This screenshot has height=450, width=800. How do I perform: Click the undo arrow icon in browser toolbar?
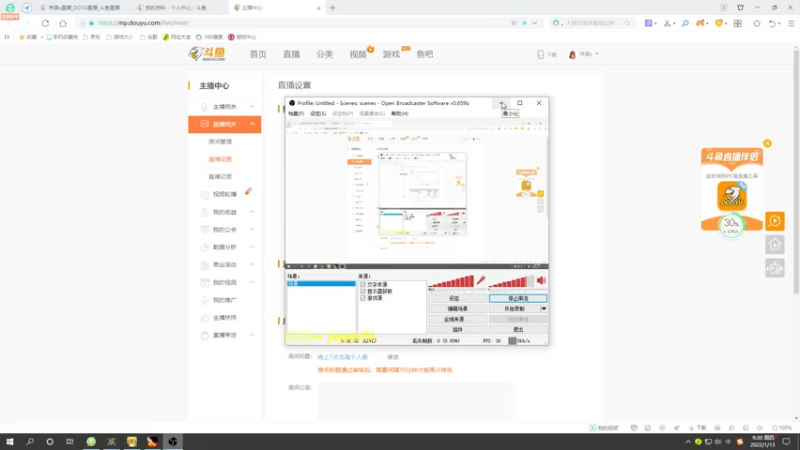point(772,23)
